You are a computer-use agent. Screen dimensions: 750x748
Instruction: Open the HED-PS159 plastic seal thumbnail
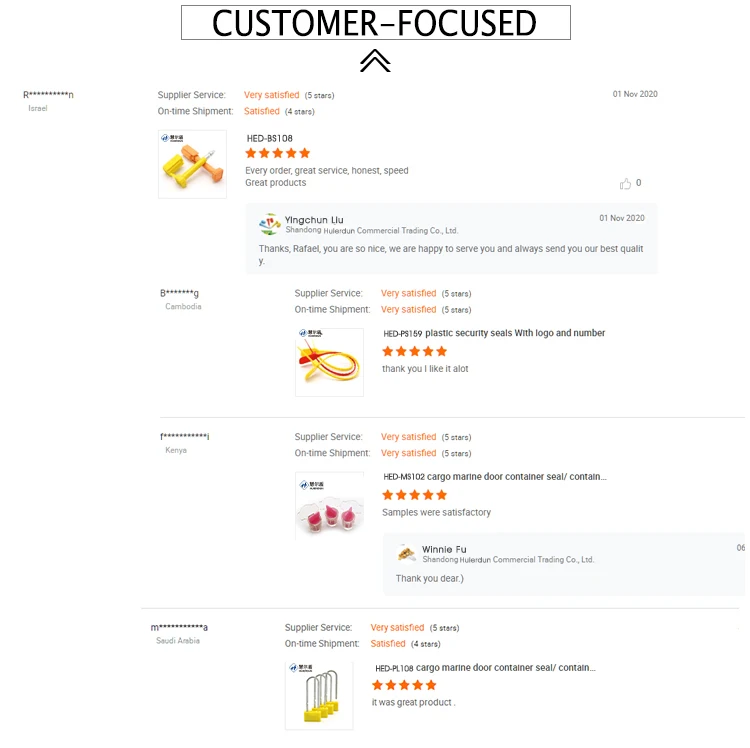(x=329, y=362)
